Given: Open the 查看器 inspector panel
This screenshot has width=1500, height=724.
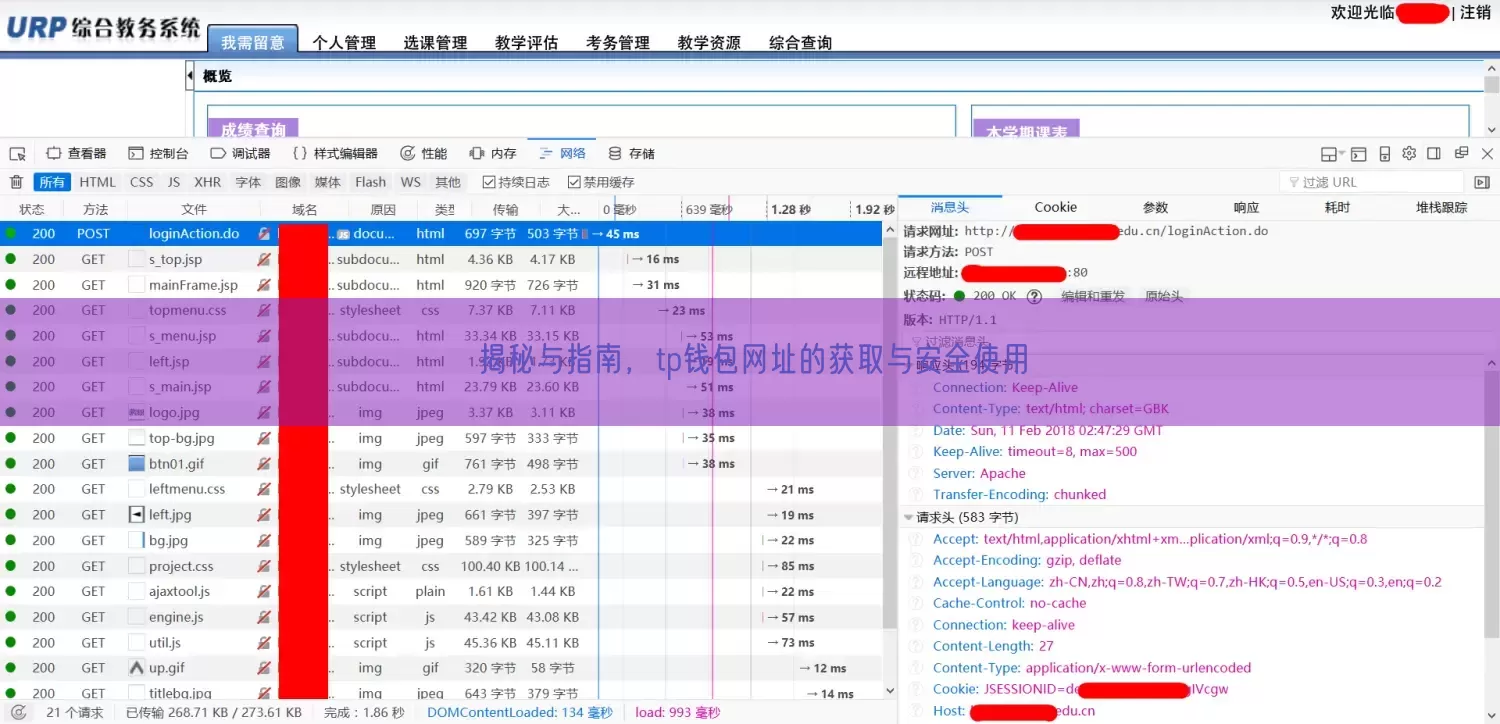Looking at the screenshot, I should click(76, 154).
